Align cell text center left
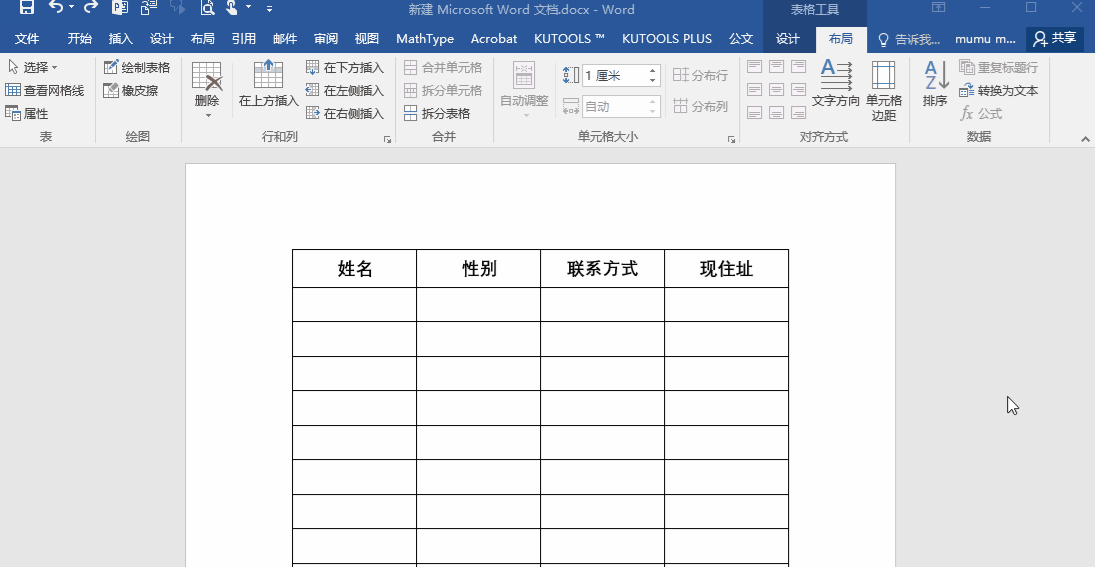Image resolution: width=1095 pixels, height=567 pixels. pos(754,89)
